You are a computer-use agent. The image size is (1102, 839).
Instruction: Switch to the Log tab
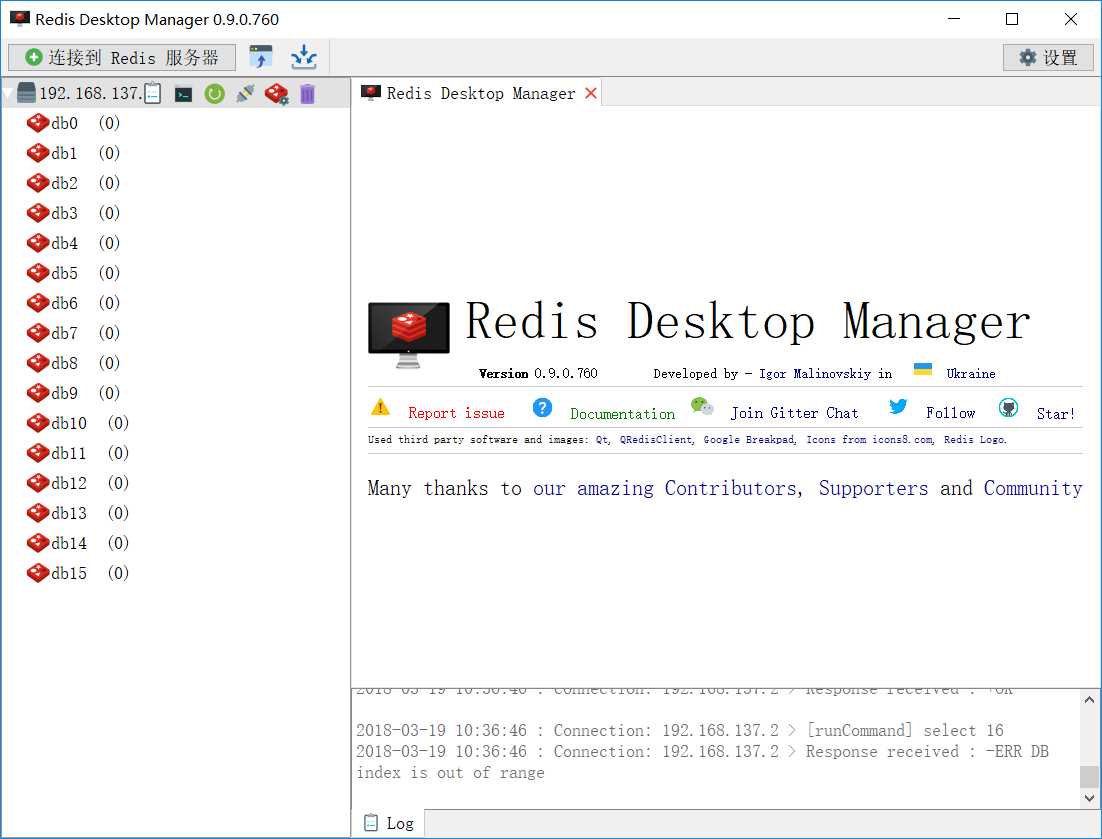point(389,823)
